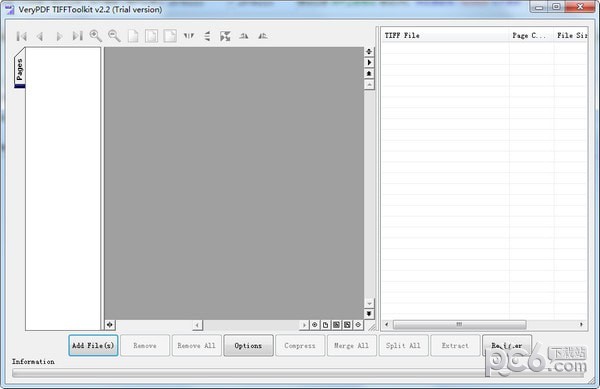The width and height of the screenshot is (600, 389).
Task: Click the Add File(s) button
Action: 93,345
